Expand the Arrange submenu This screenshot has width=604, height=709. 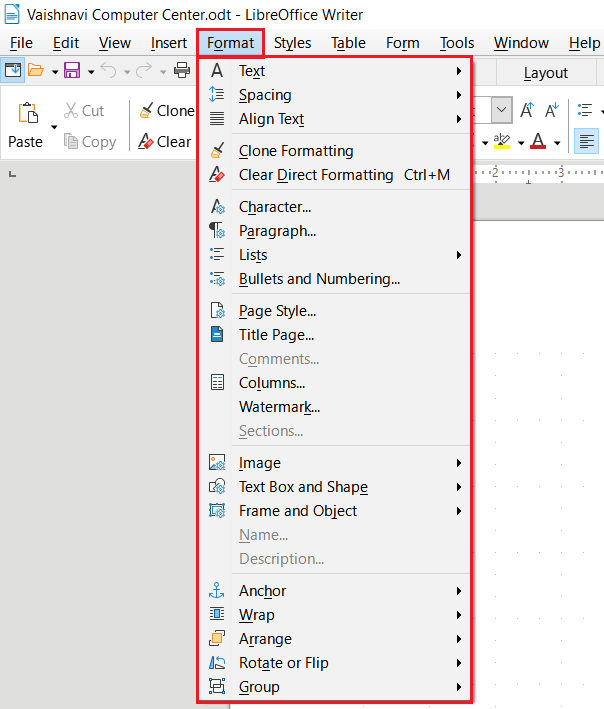[335, 639]
